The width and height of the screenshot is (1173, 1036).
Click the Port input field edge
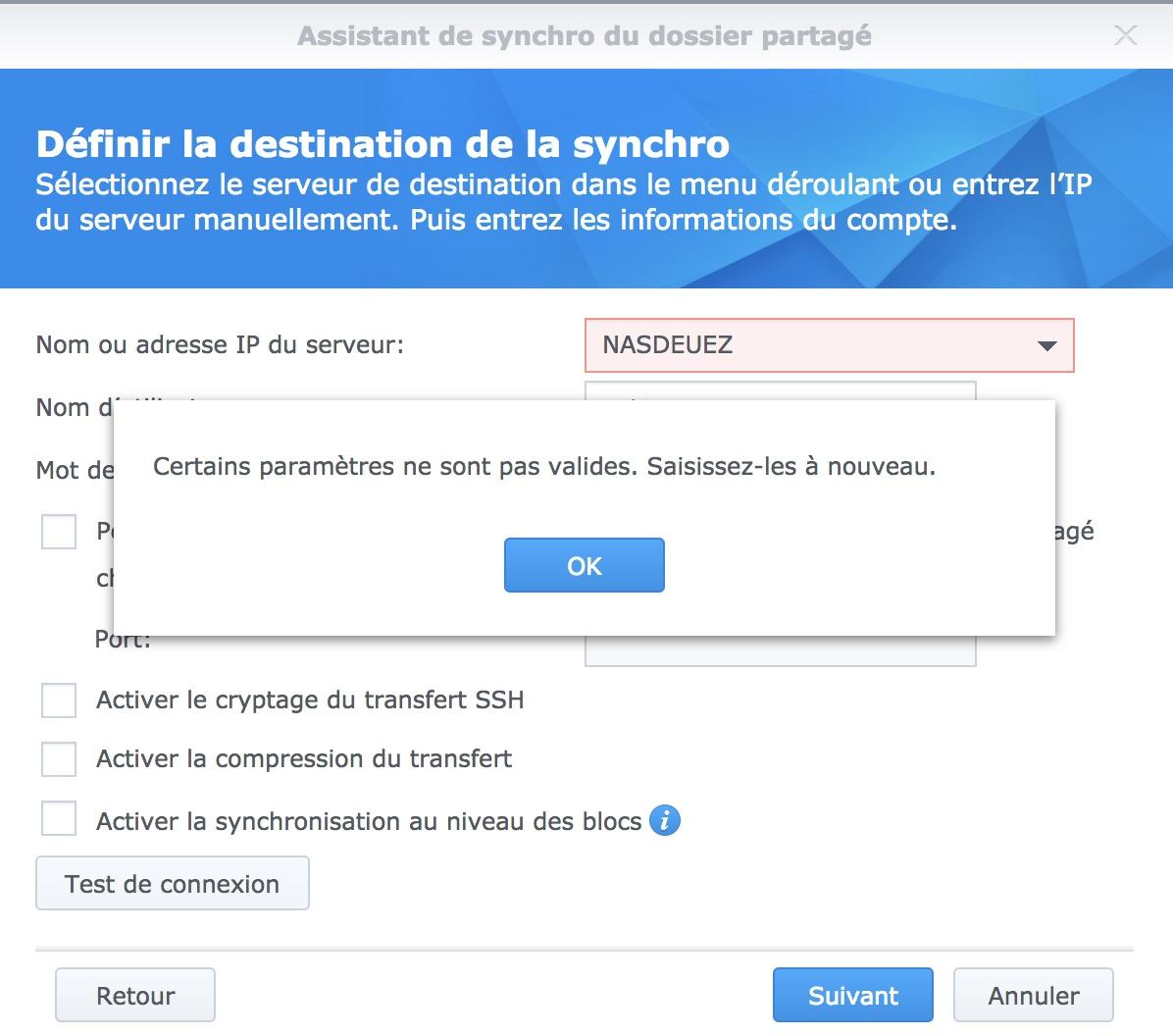coord(780,653)
